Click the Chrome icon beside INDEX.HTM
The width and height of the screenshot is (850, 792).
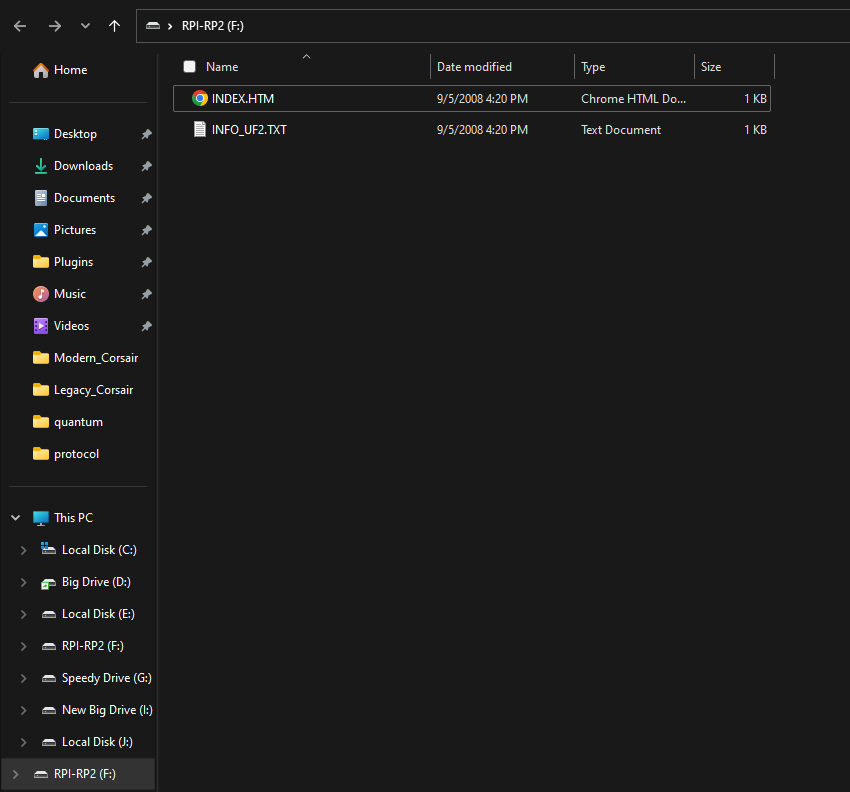[200, 98]
